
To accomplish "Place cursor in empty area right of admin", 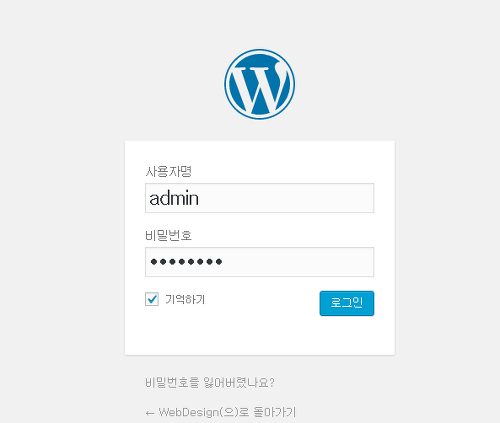I will point(287,198).
